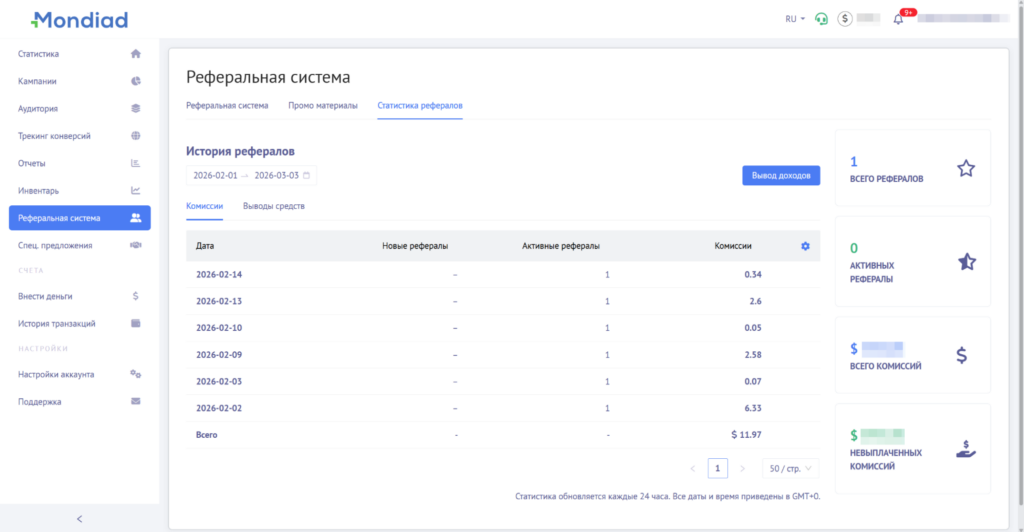Click the dollar balance icon in header
This screenshot has height=532, width=1024.
(x=845, y=19)
